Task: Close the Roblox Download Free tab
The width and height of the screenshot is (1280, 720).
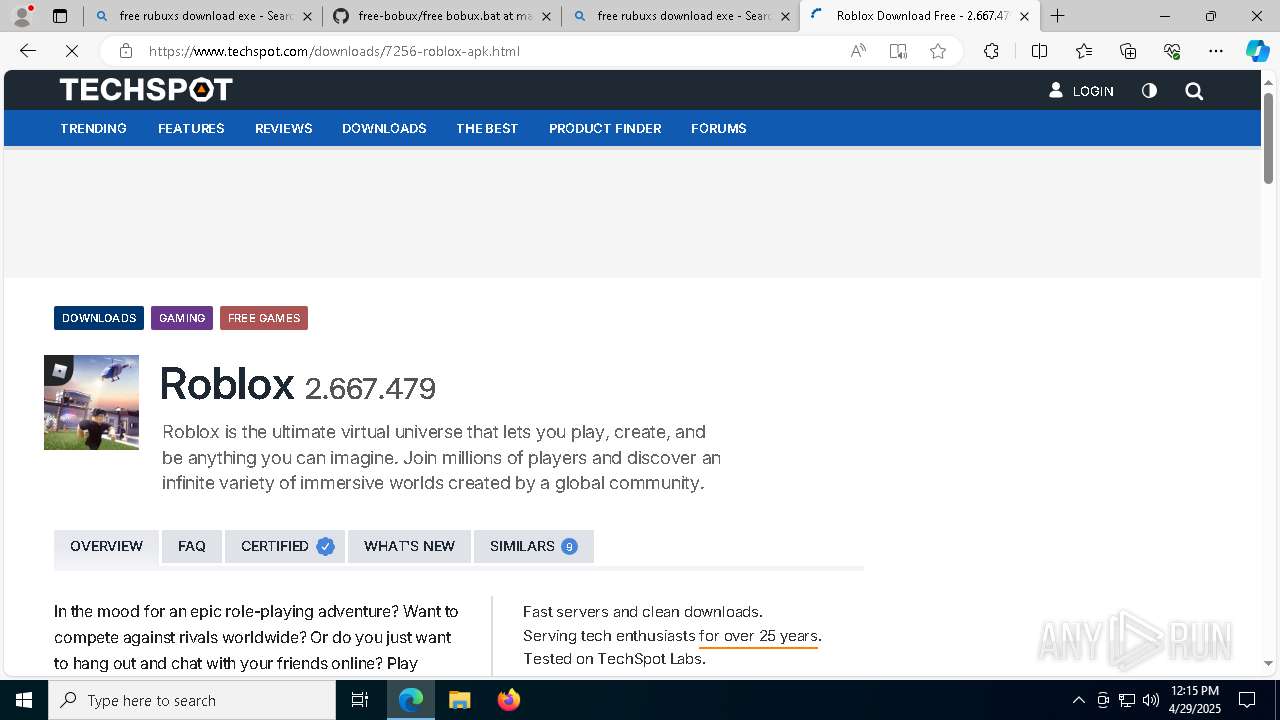Action: pos(1024,16)
